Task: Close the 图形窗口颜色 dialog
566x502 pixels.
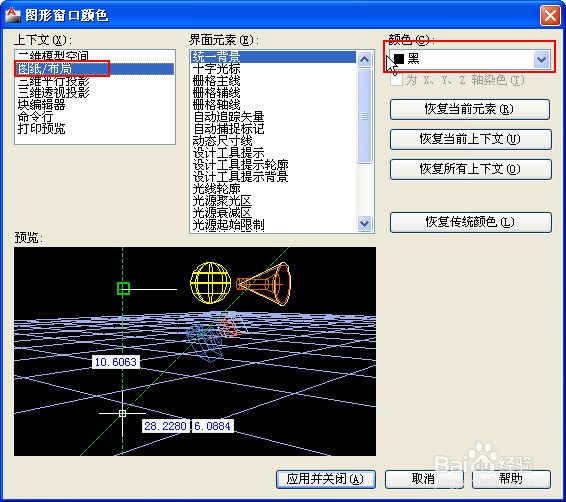Action: pos(550,16)
